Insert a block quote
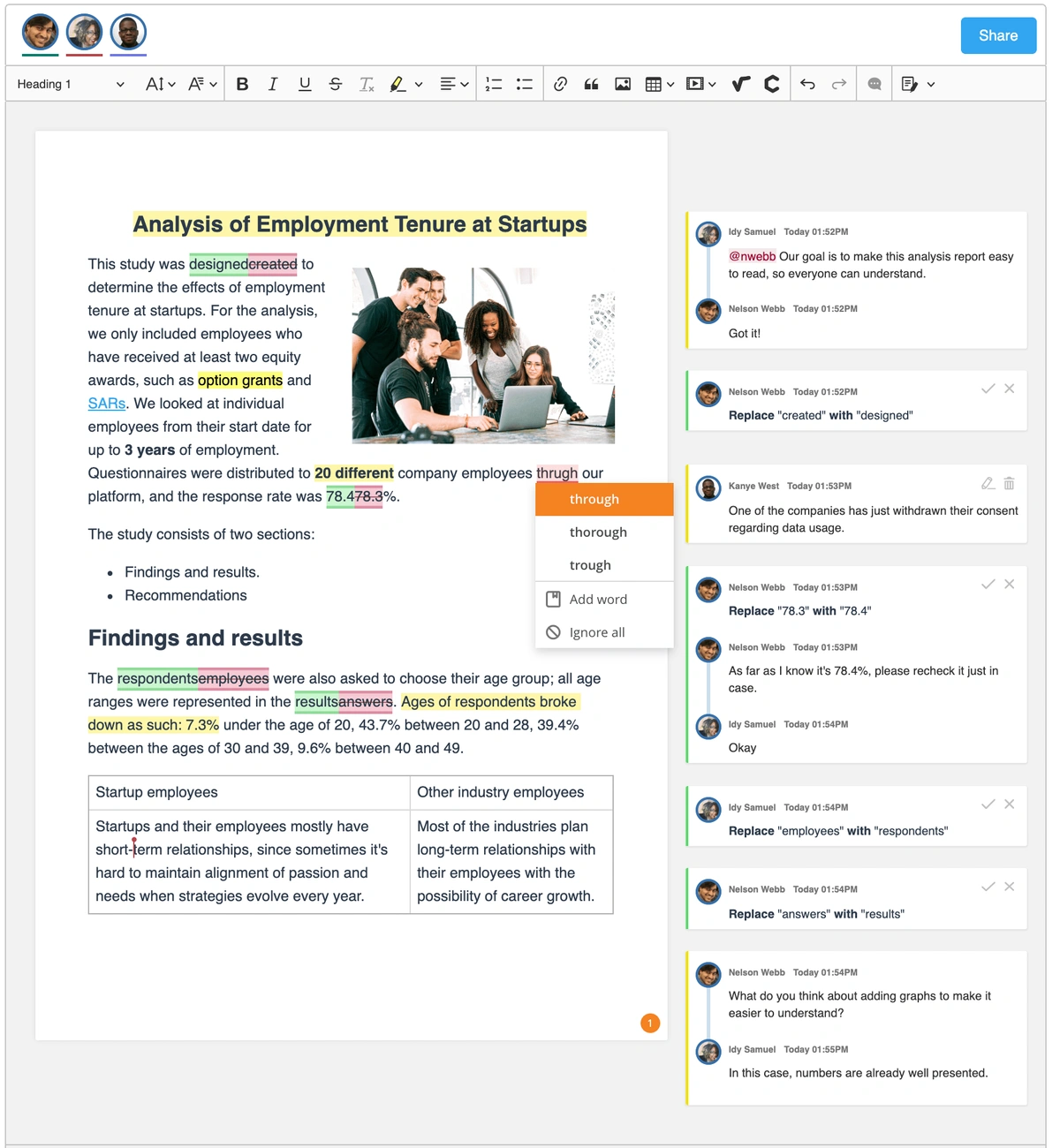 591,84
